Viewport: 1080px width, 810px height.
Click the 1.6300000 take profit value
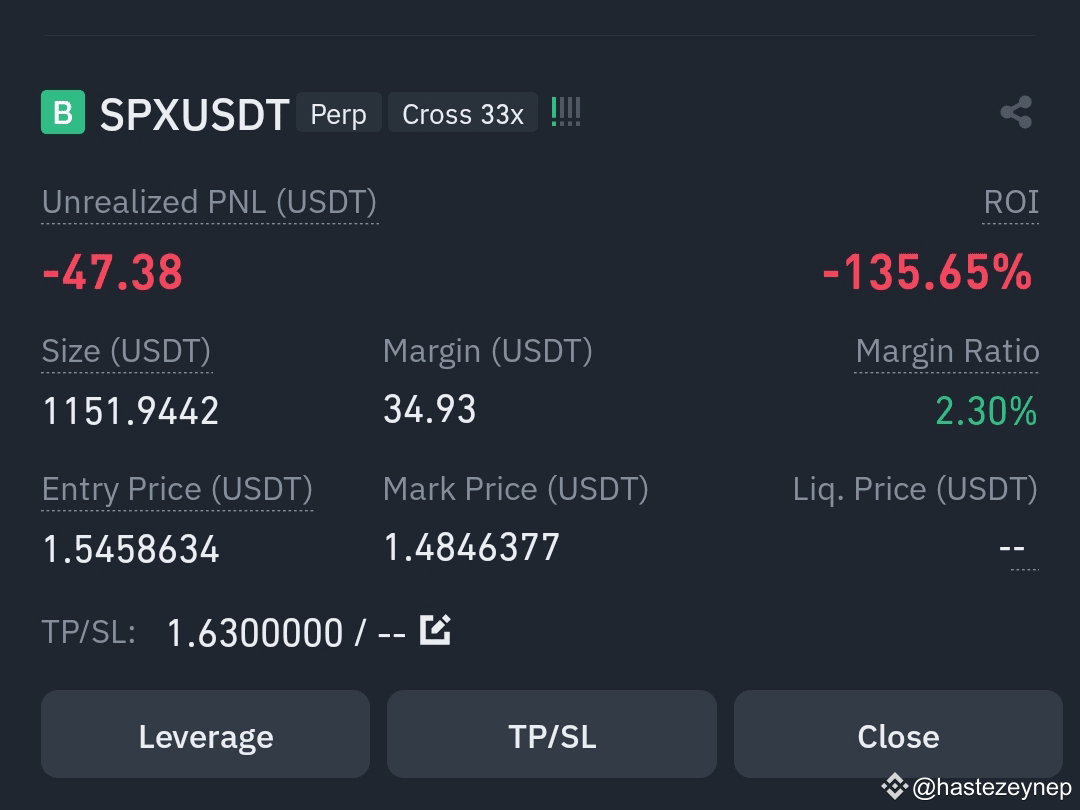[x=255, y=633]
